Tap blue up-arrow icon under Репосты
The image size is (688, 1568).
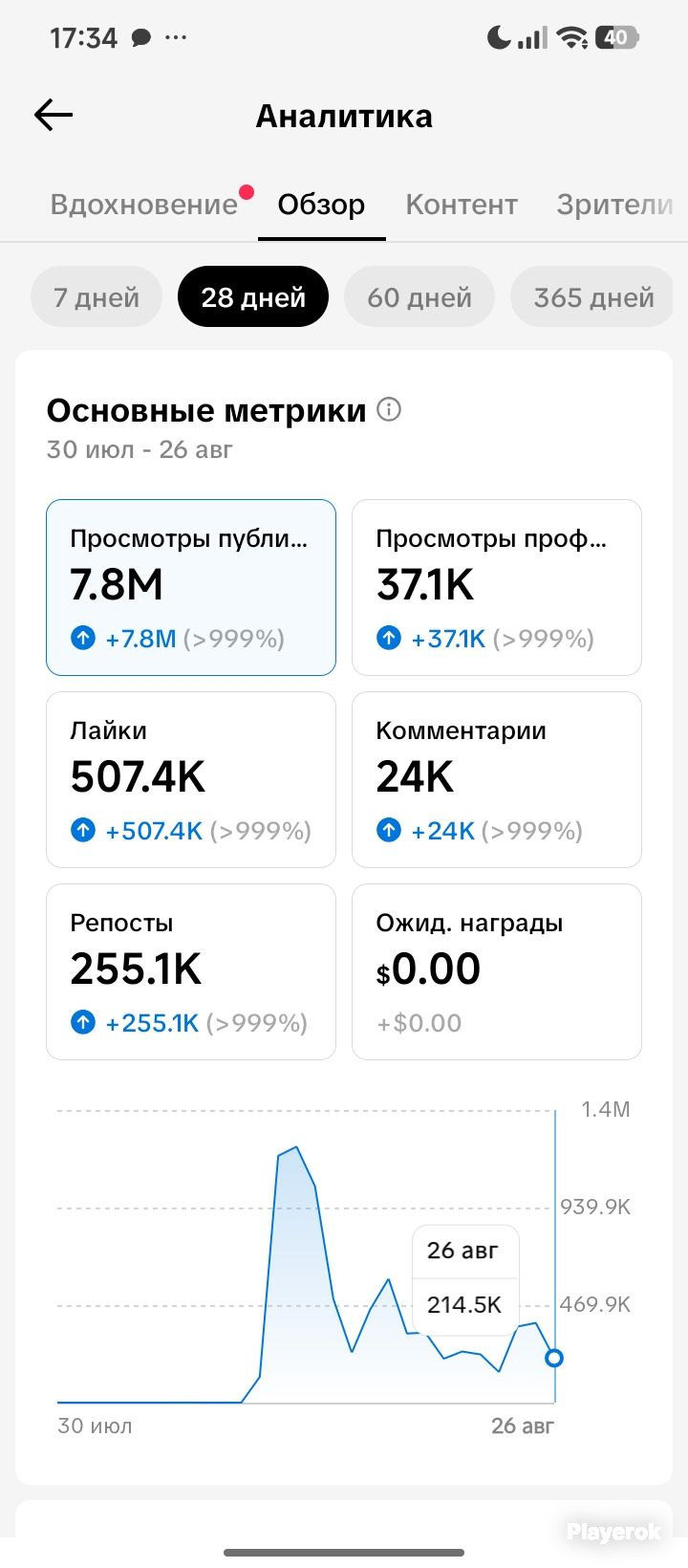83,1022
